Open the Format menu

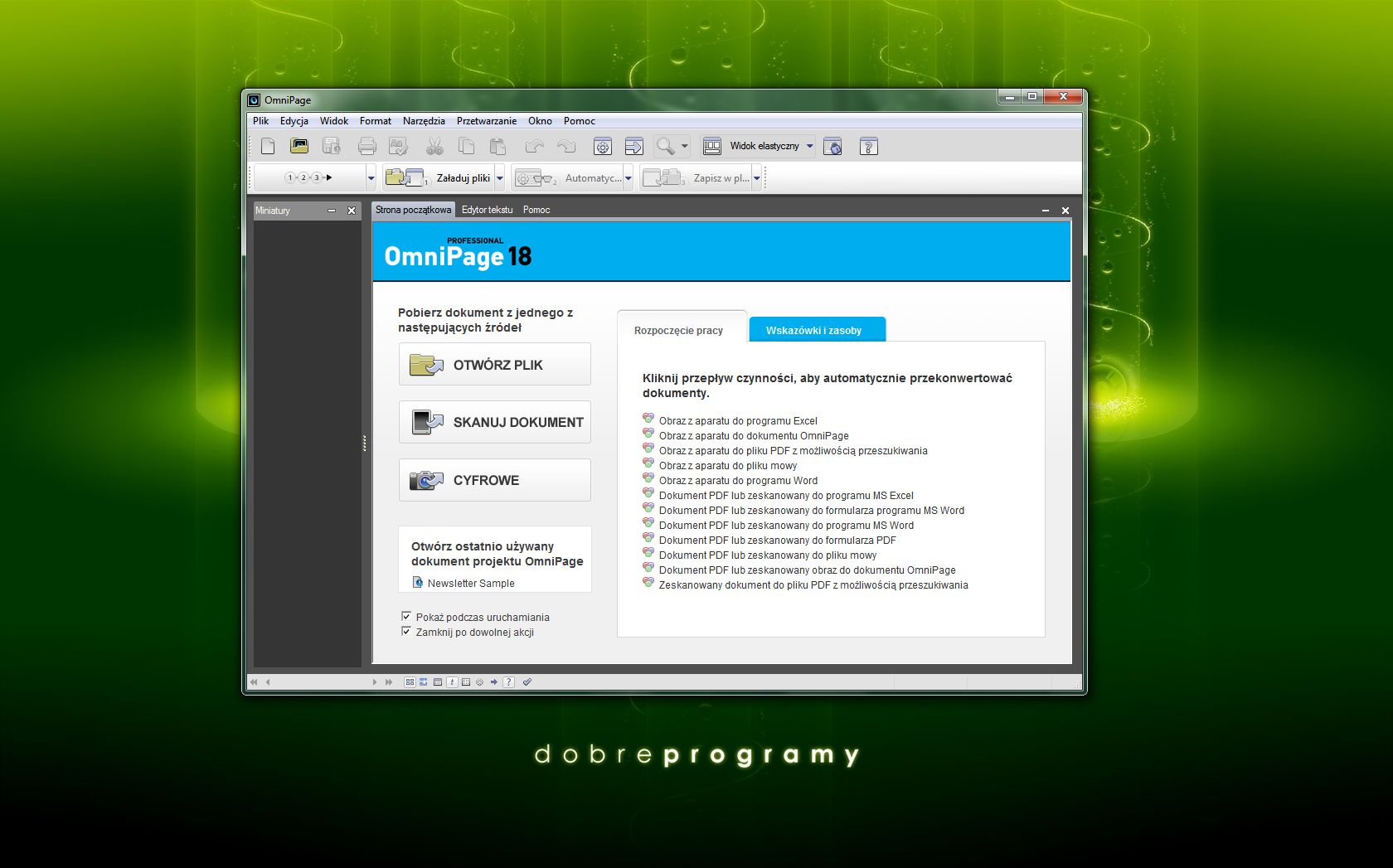376,121
